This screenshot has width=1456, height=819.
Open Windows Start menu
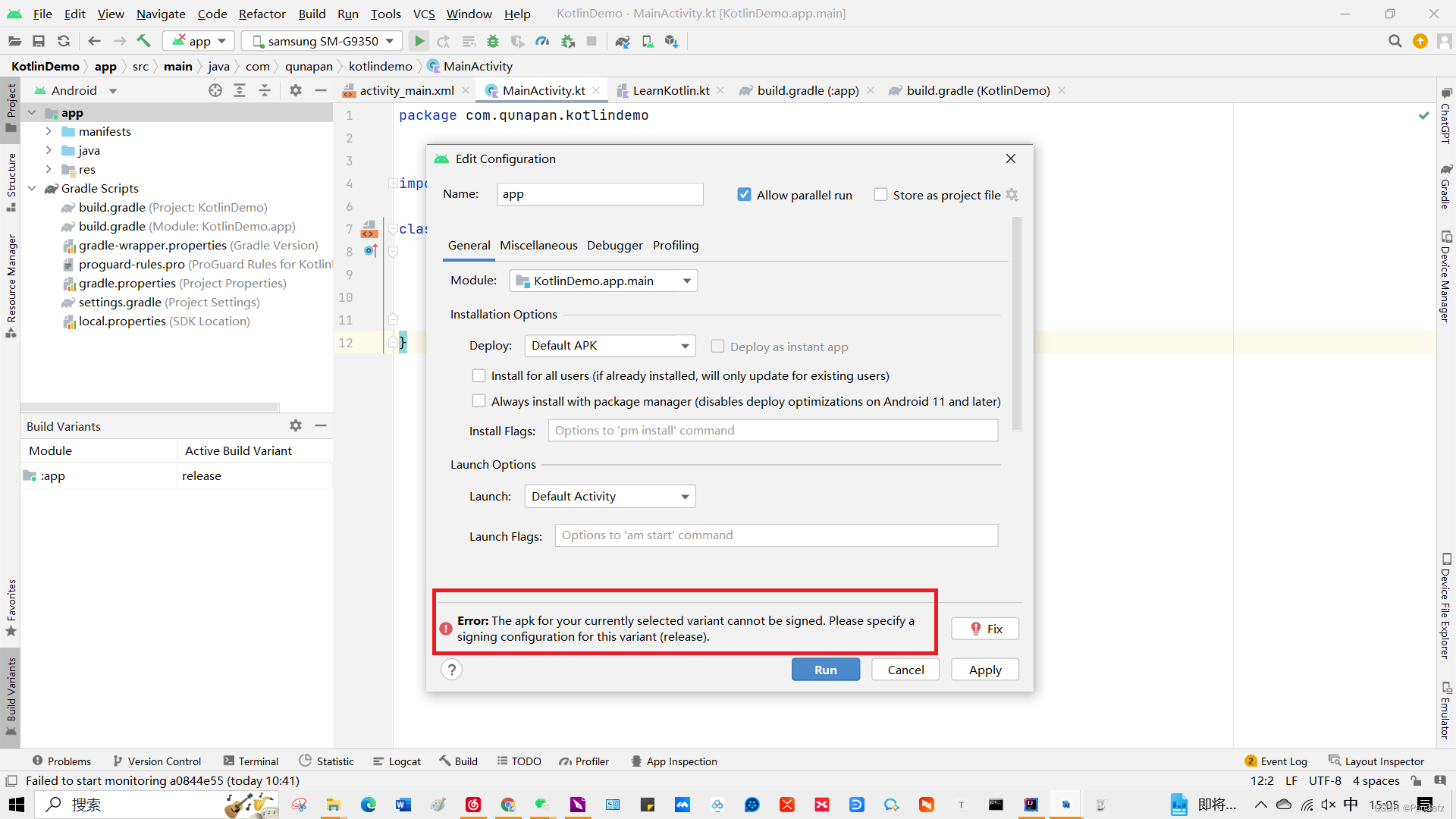coord(16,805)
